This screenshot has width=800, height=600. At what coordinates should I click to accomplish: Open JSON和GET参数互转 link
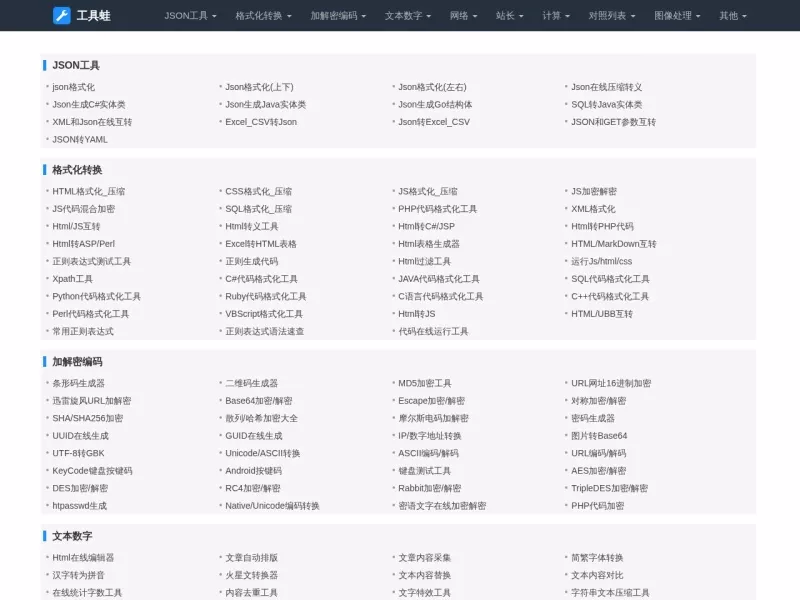click(x=613, y=122)
